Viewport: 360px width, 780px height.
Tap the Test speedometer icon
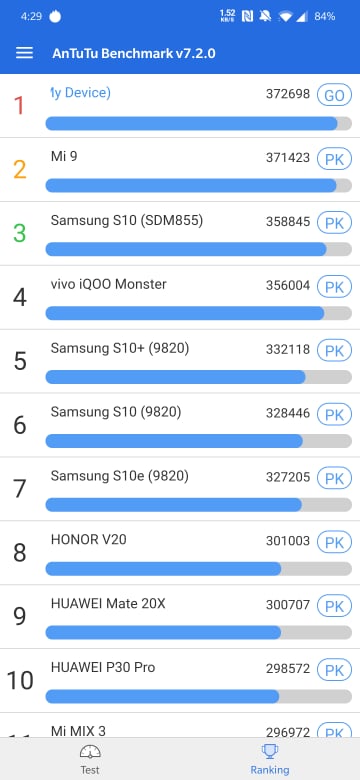[x=90, y=751]
